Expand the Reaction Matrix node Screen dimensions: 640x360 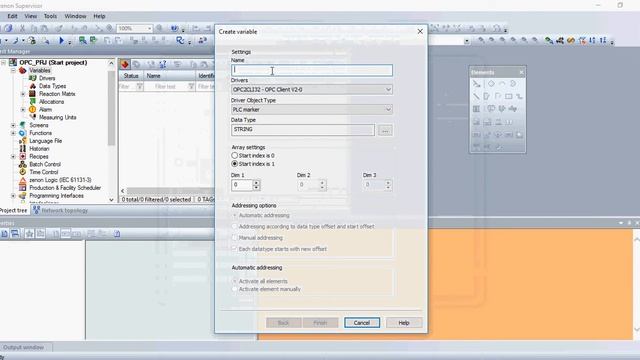(23, 94)
